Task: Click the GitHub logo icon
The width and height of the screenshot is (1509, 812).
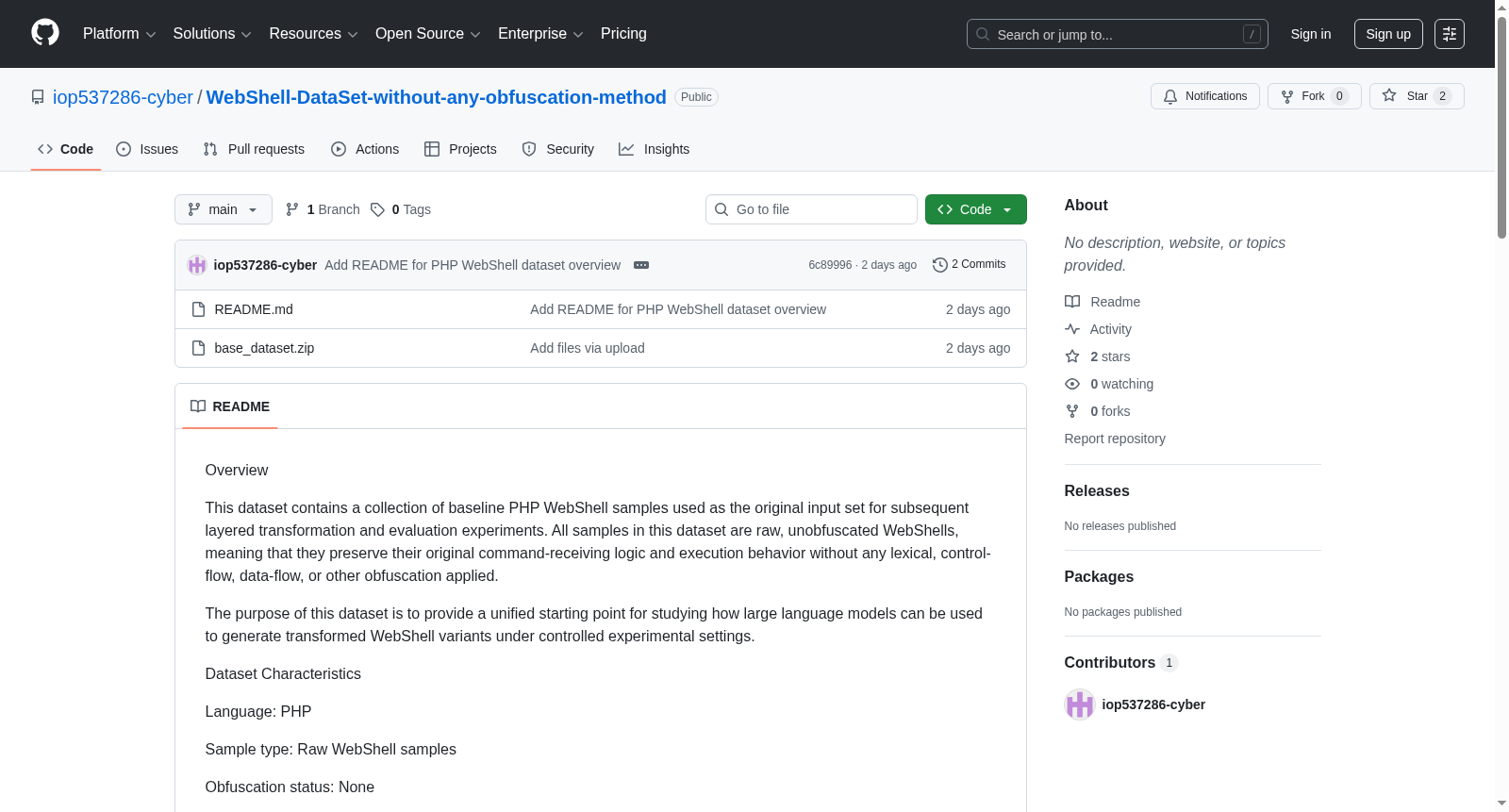Action: (45, 33)
